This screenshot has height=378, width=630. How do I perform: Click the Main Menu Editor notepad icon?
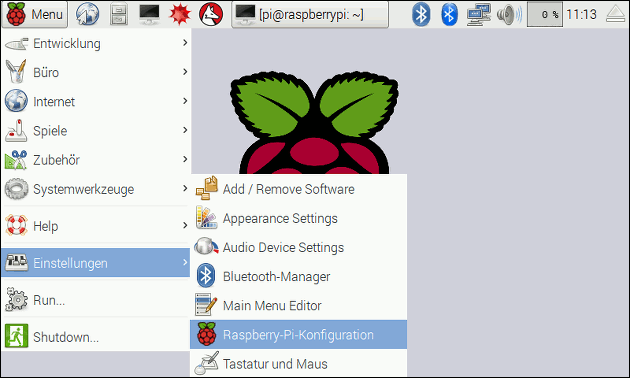[206, 304]
